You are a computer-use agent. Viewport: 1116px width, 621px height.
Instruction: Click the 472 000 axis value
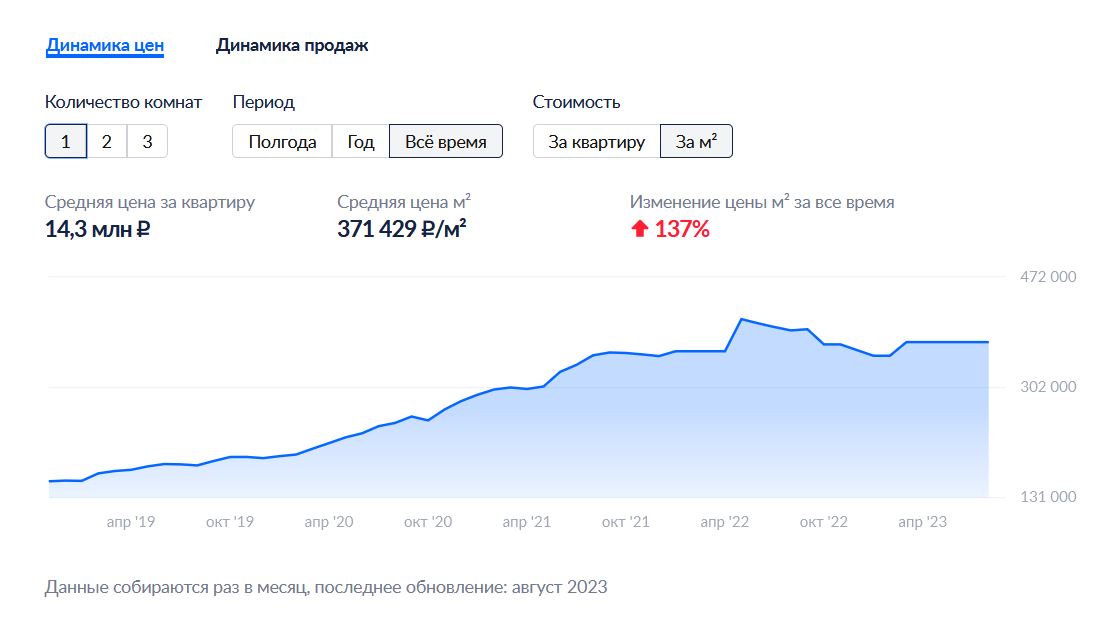[x=1048, y=277]
